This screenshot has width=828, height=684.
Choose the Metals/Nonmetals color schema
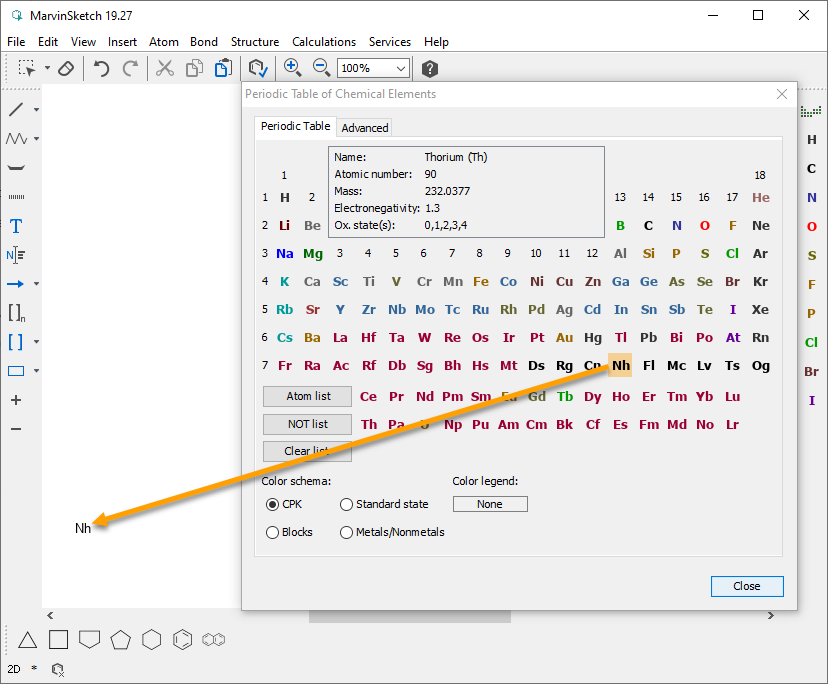point(346,532)
